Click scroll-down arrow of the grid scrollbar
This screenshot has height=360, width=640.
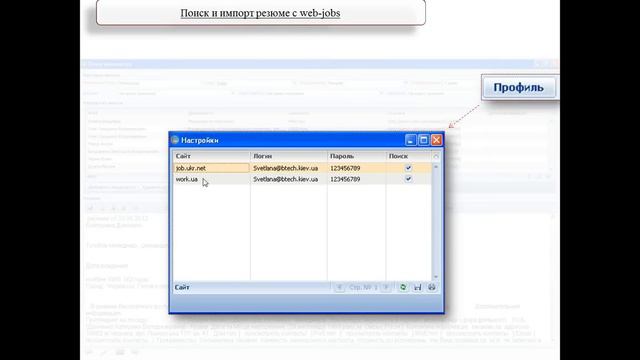(x=436, y=277)
